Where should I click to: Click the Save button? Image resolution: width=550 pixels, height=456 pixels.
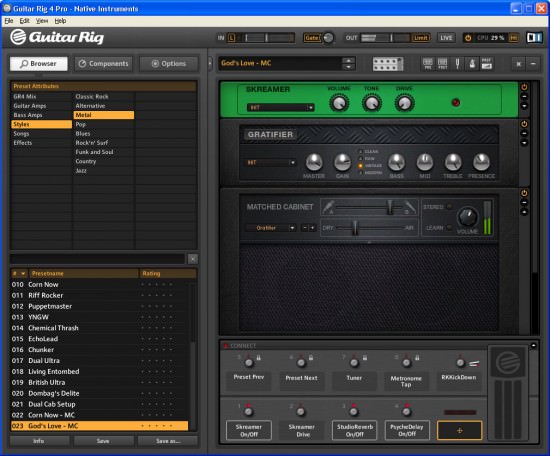click(103, 441)
